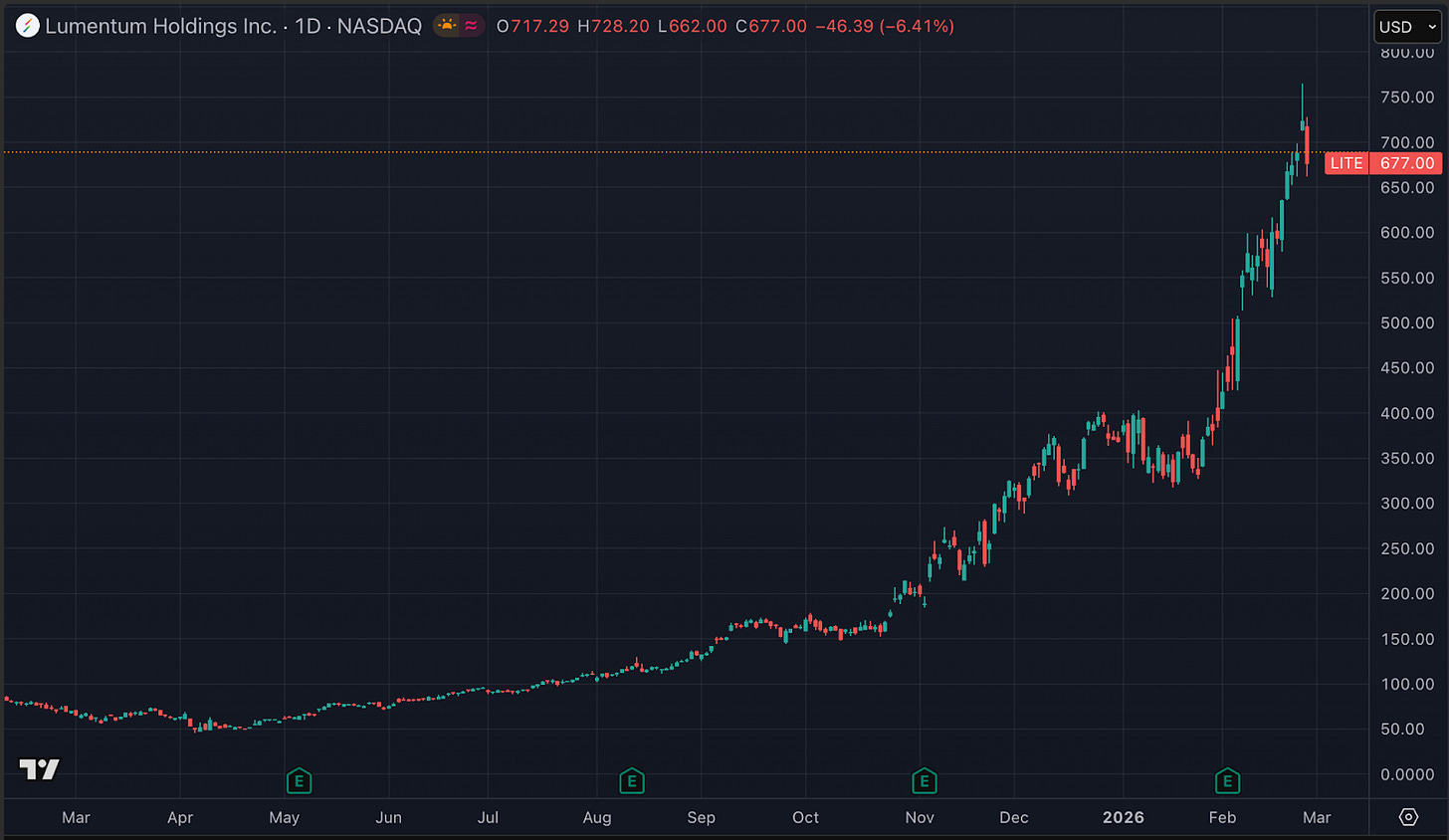Click the close value C677.00
The height and width of the screenshot is (840, 1449).
771,26
